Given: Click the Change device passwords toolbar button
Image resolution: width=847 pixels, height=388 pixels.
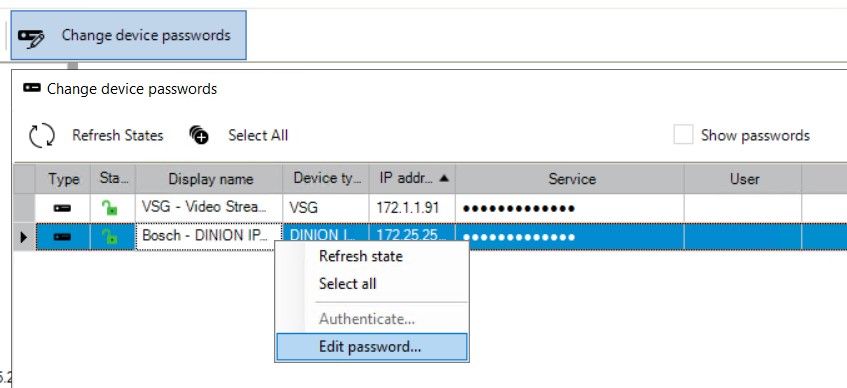Looking at the screenshot, I should click(x=129, y=36).
